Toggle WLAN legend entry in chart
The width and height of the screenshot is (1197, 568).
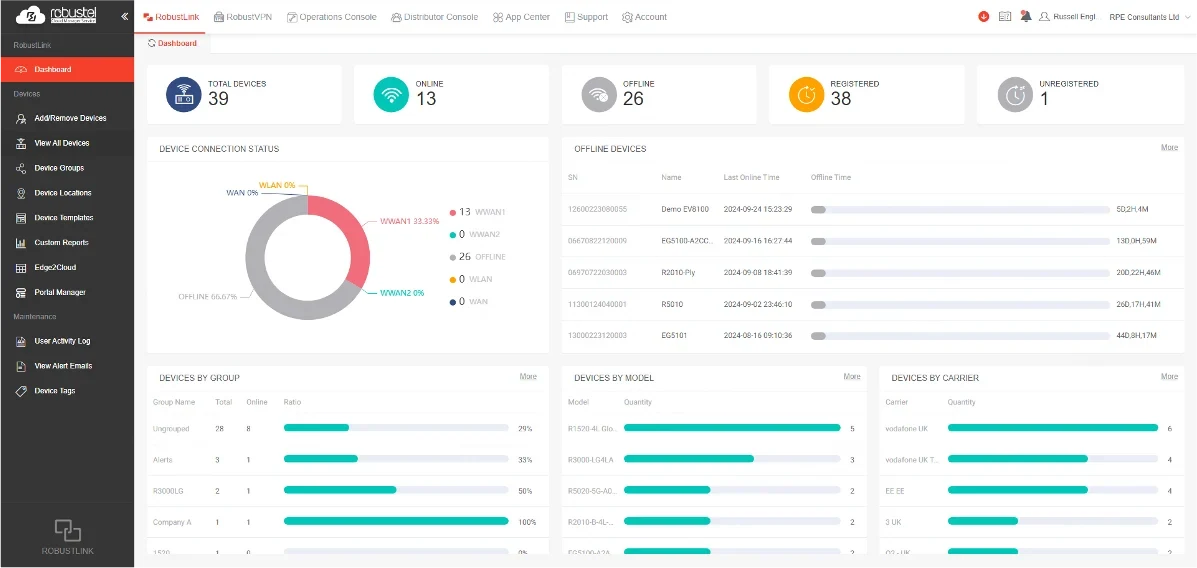point(471,279)
